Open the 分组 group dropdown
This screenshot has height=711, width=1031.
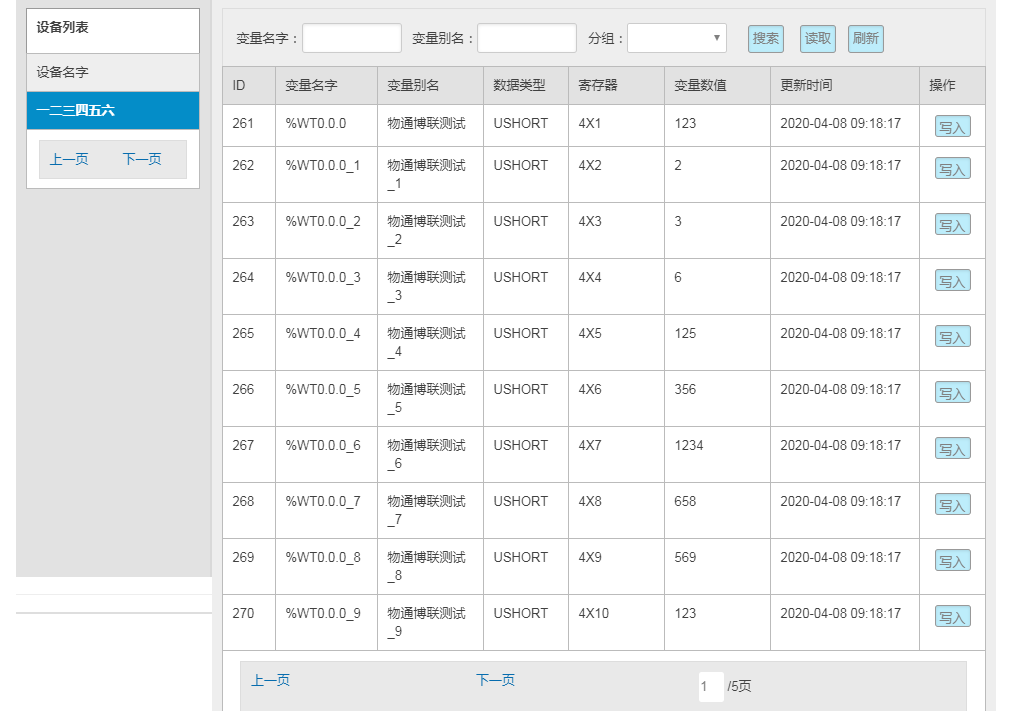[x=677, y=38]
